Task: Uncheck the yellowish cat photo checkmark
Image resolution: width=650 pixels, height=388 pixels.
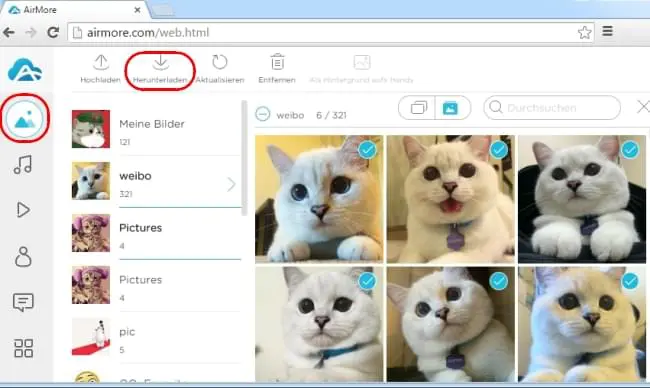Action: point(630,281)
